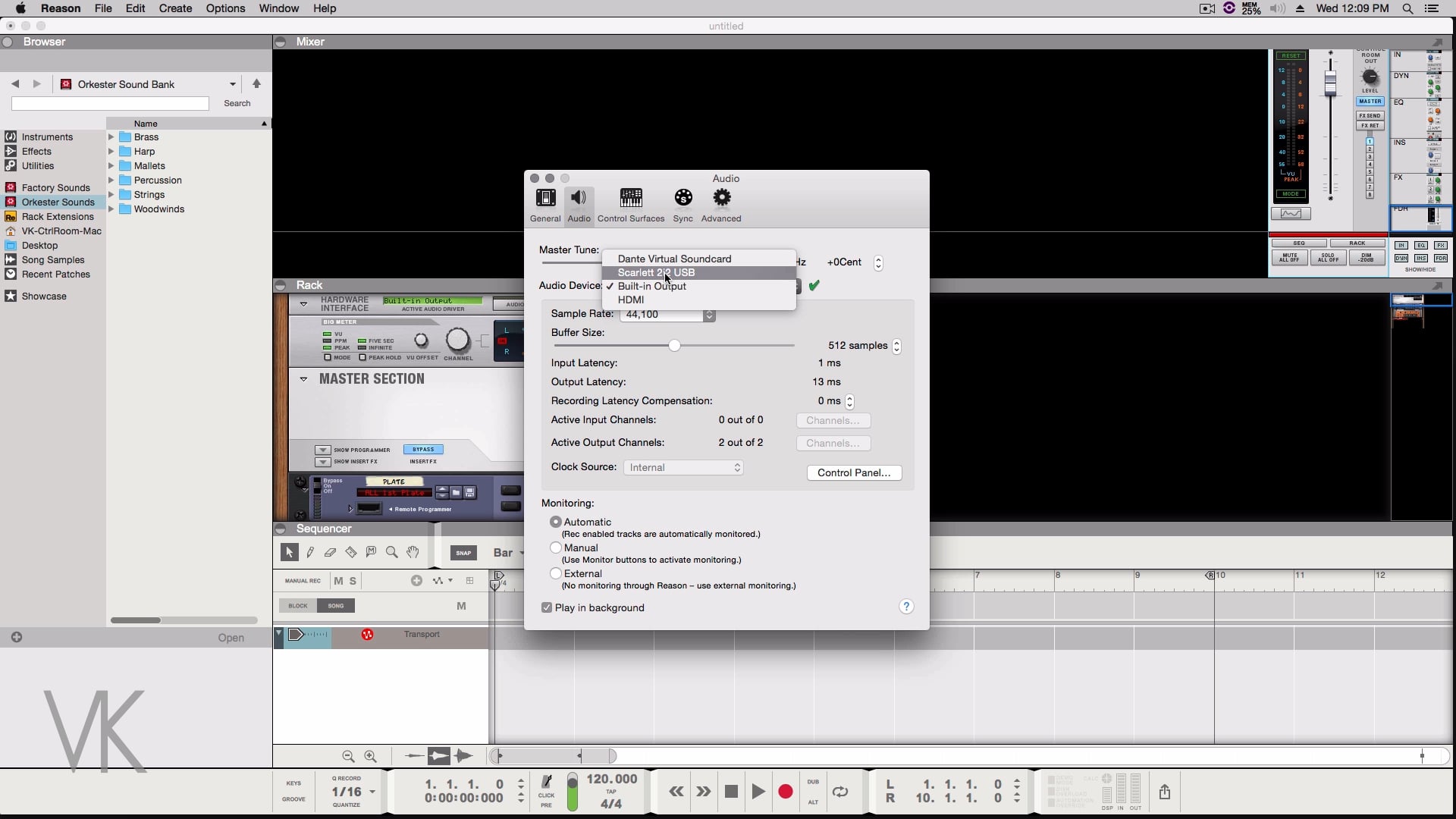Select the Pencil tool in Sequencer
This screenshot has width=1456, height=819.
click(x=310, y=553)
